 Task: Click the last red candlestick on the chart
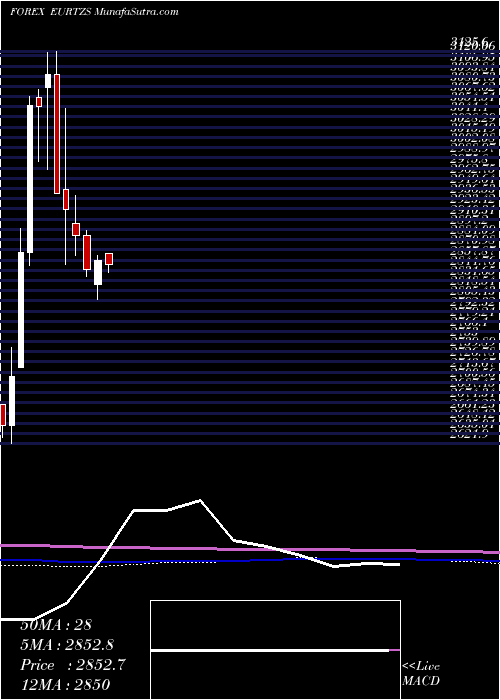(x=109, y=259)
